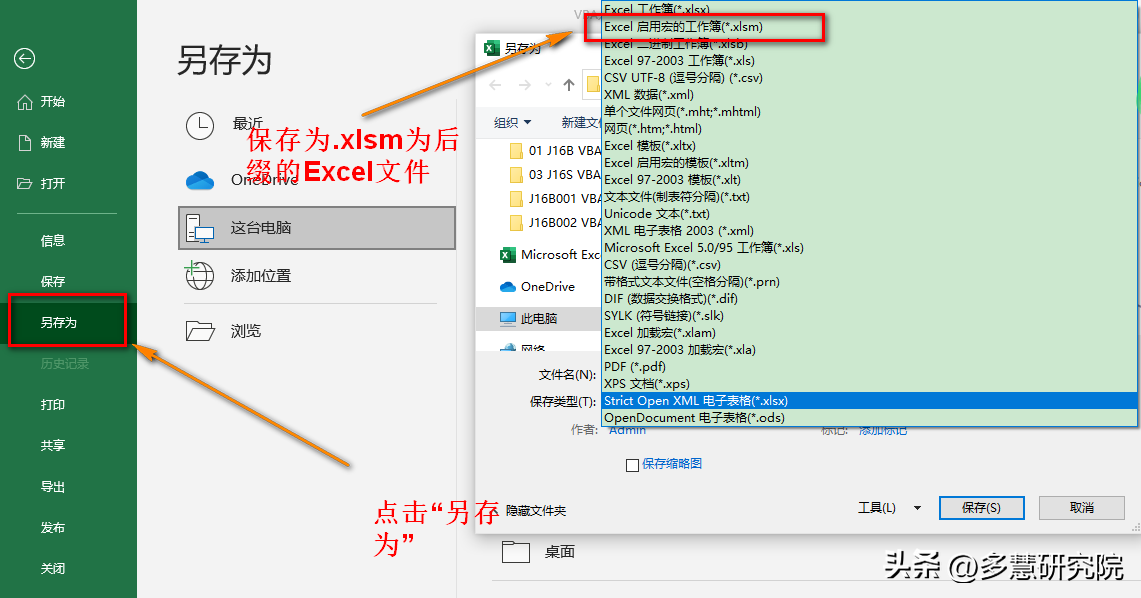Open the recent locations chevron in dialog
1141x598 pixels.
click(548, 85)
